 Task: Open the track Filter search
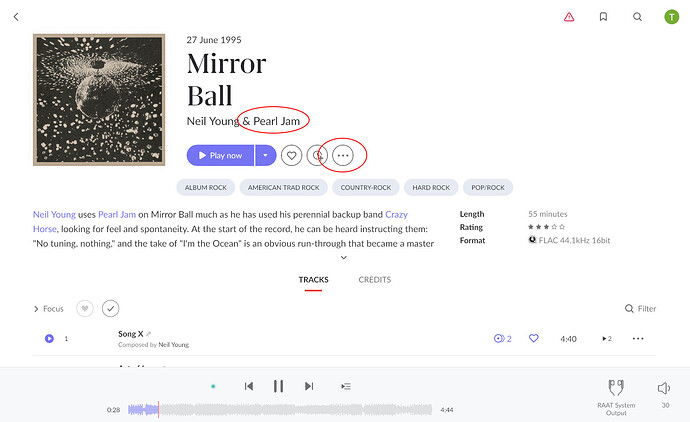tap(641, 309)
